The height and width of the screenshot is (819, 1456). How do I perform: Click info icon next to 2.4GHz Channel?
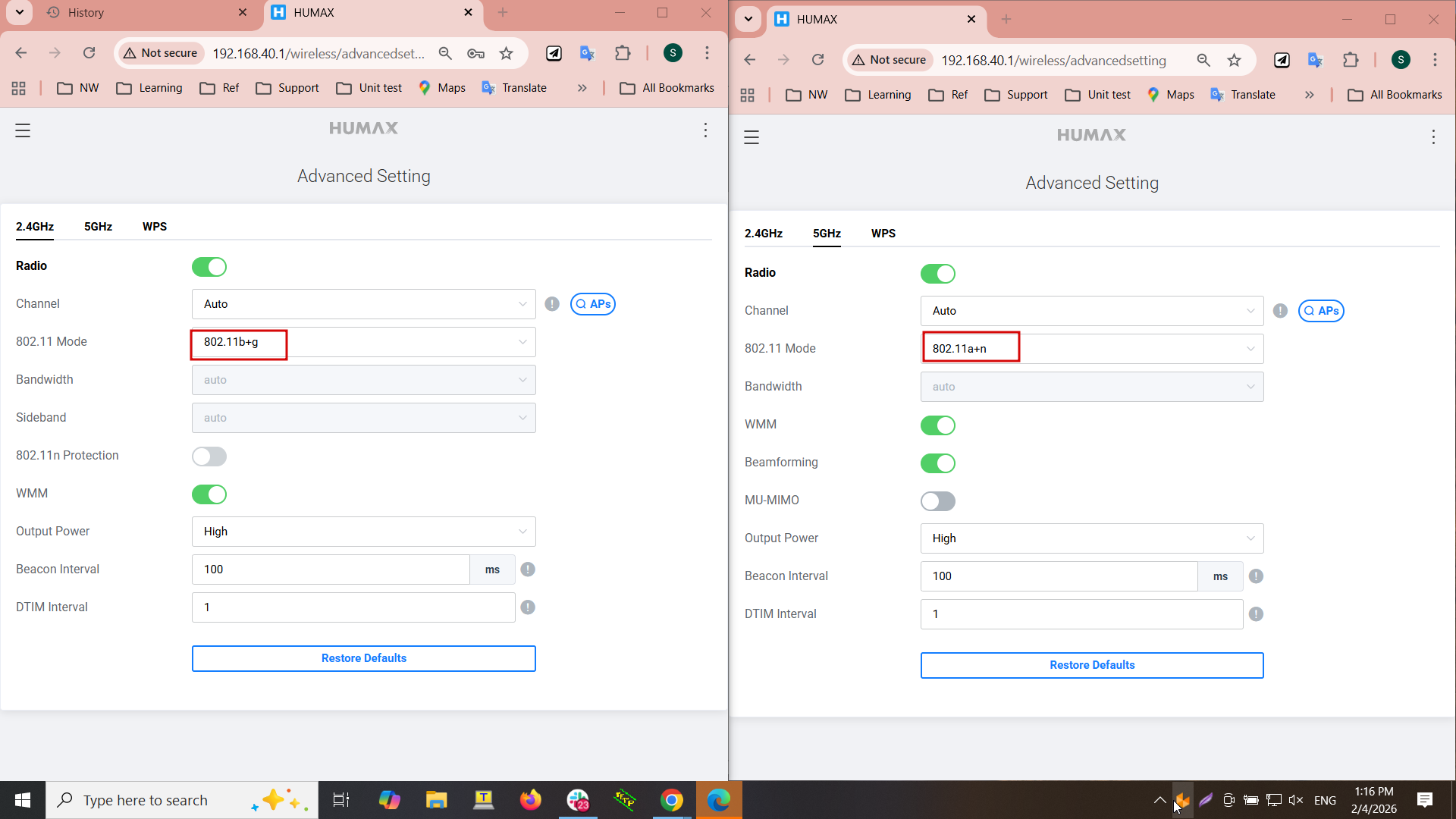(552, 304)
